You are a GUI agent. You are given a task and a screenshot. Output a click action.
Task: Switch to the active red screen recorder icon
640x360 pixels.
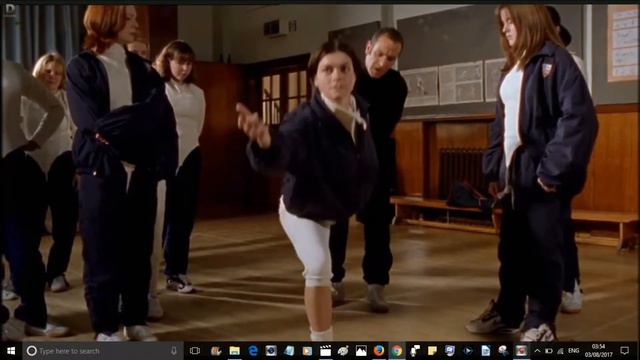pyautogui.click(x=521, y=351)
